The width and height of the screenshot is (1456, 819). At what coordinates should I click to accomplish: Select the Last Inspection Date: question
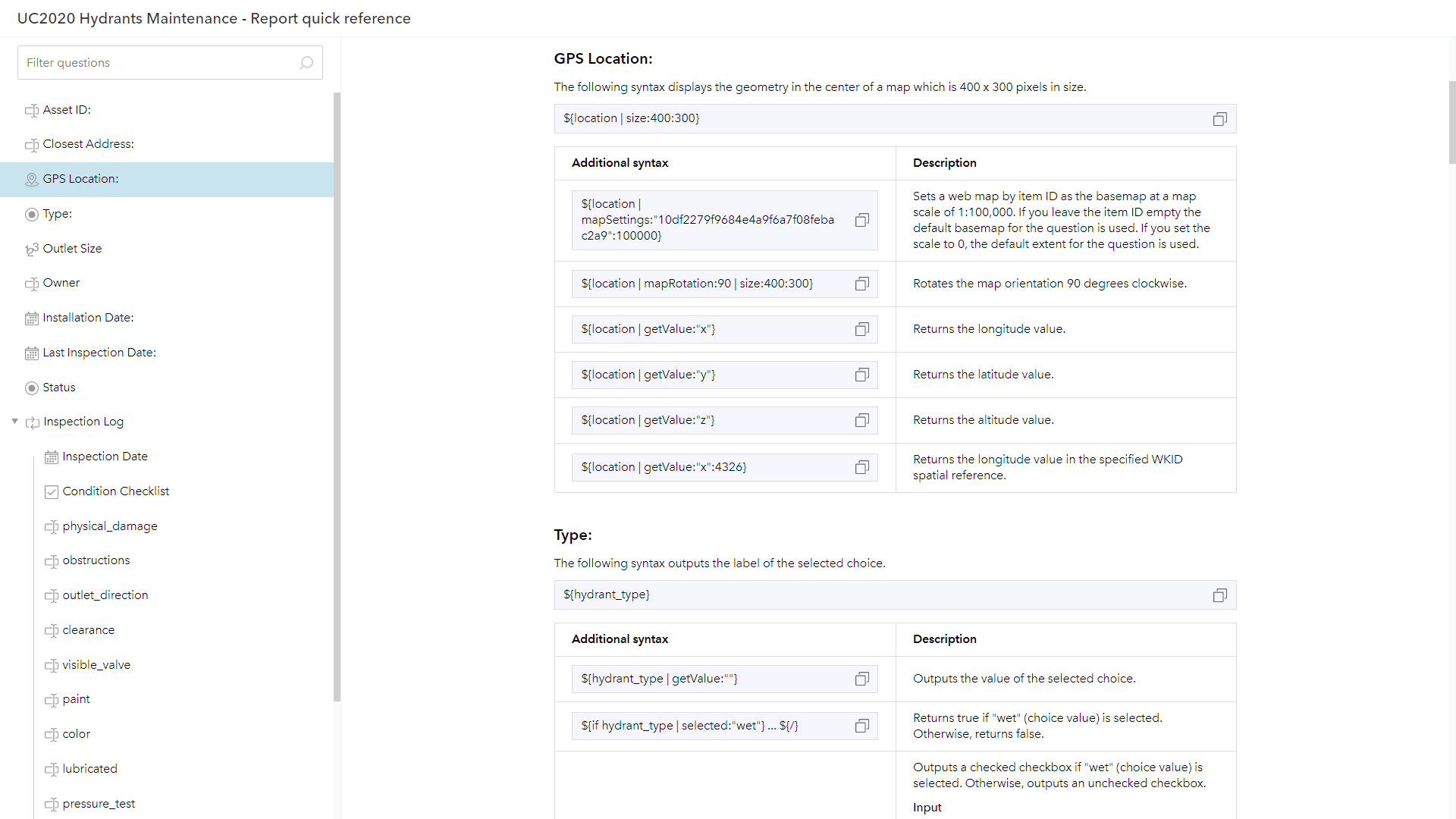point(167,353)
